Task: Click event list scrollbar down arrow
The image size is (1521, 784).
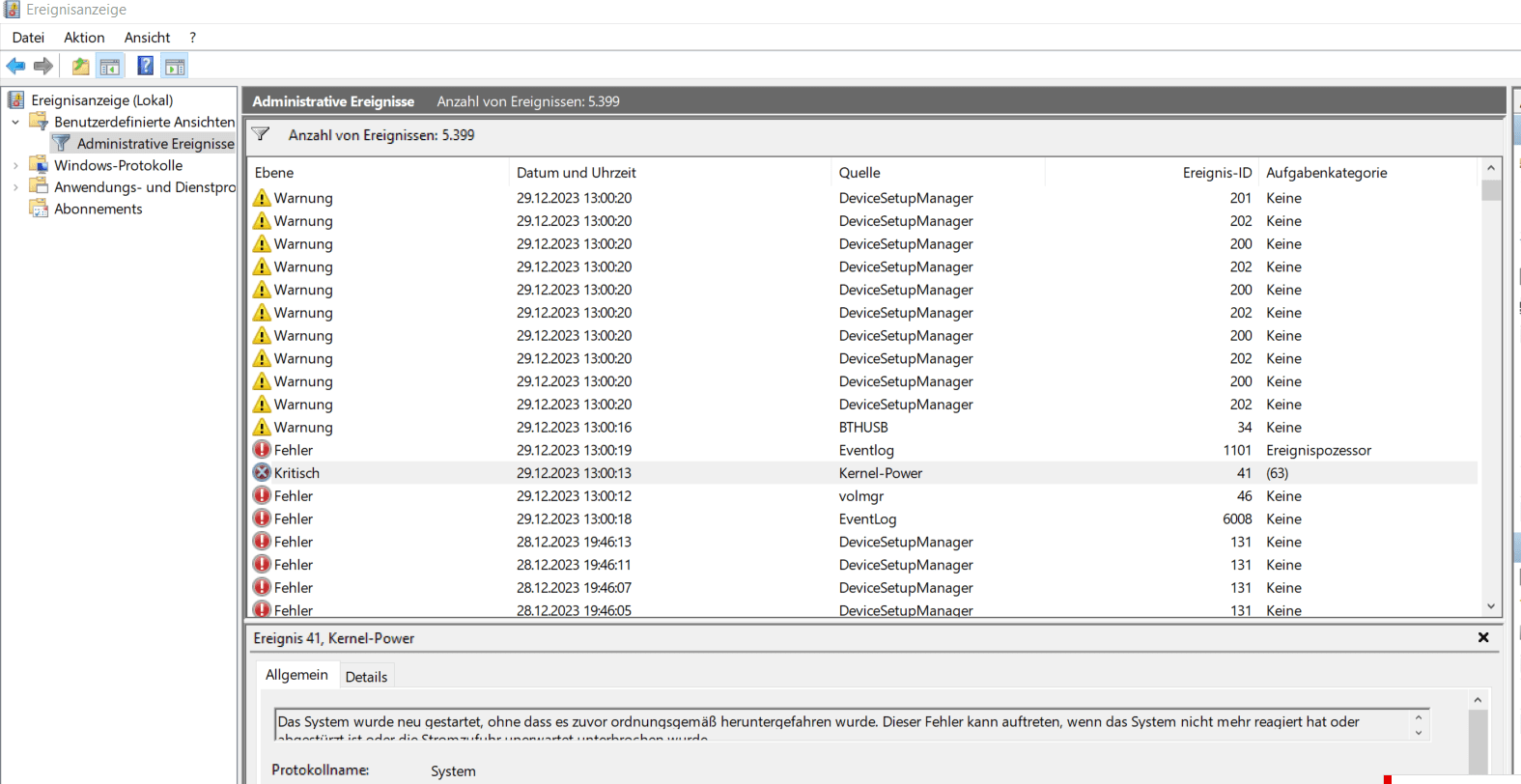Action: 1491,606
